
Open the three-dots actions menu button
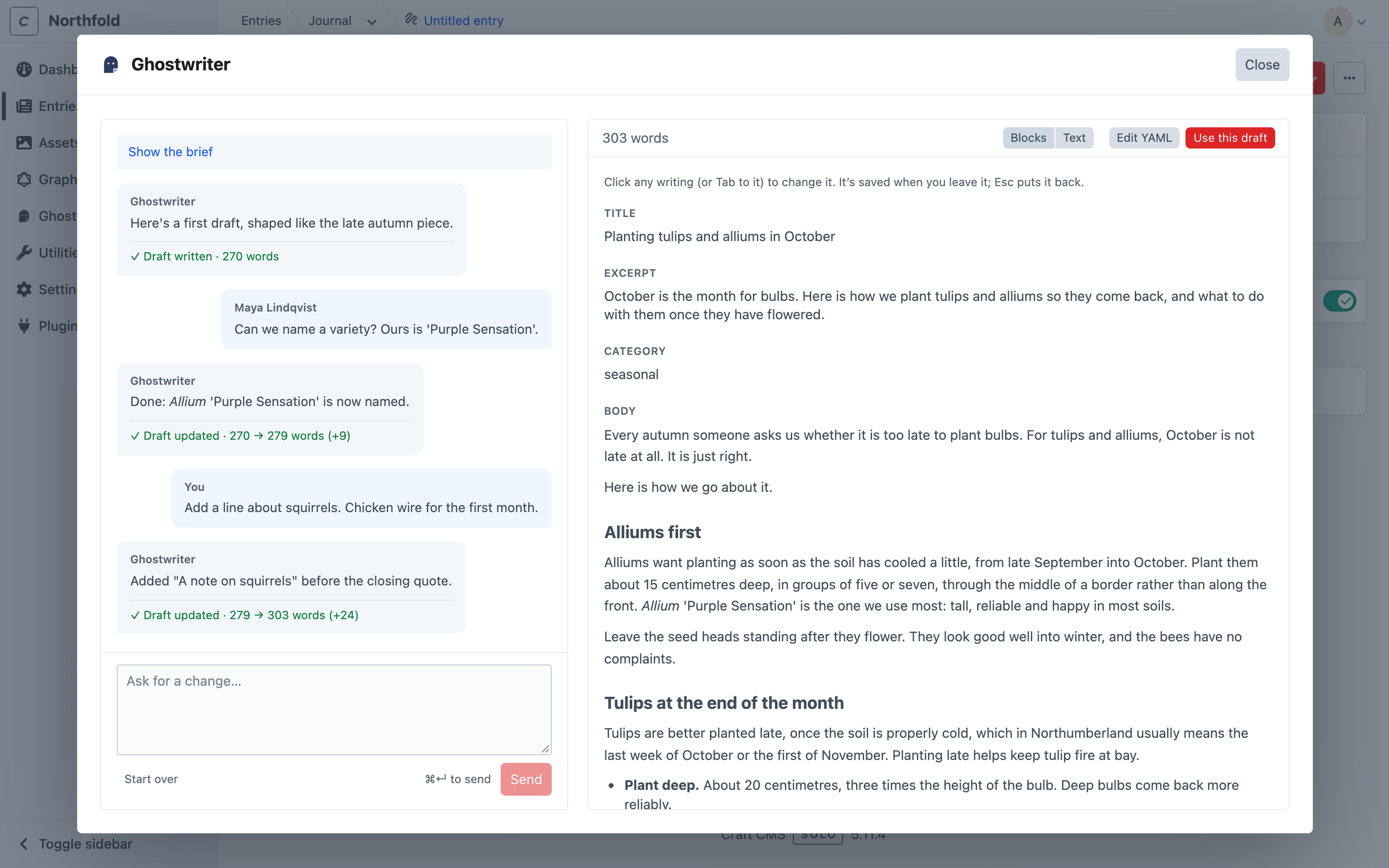pyautogui.click(x=1349, y=78)
